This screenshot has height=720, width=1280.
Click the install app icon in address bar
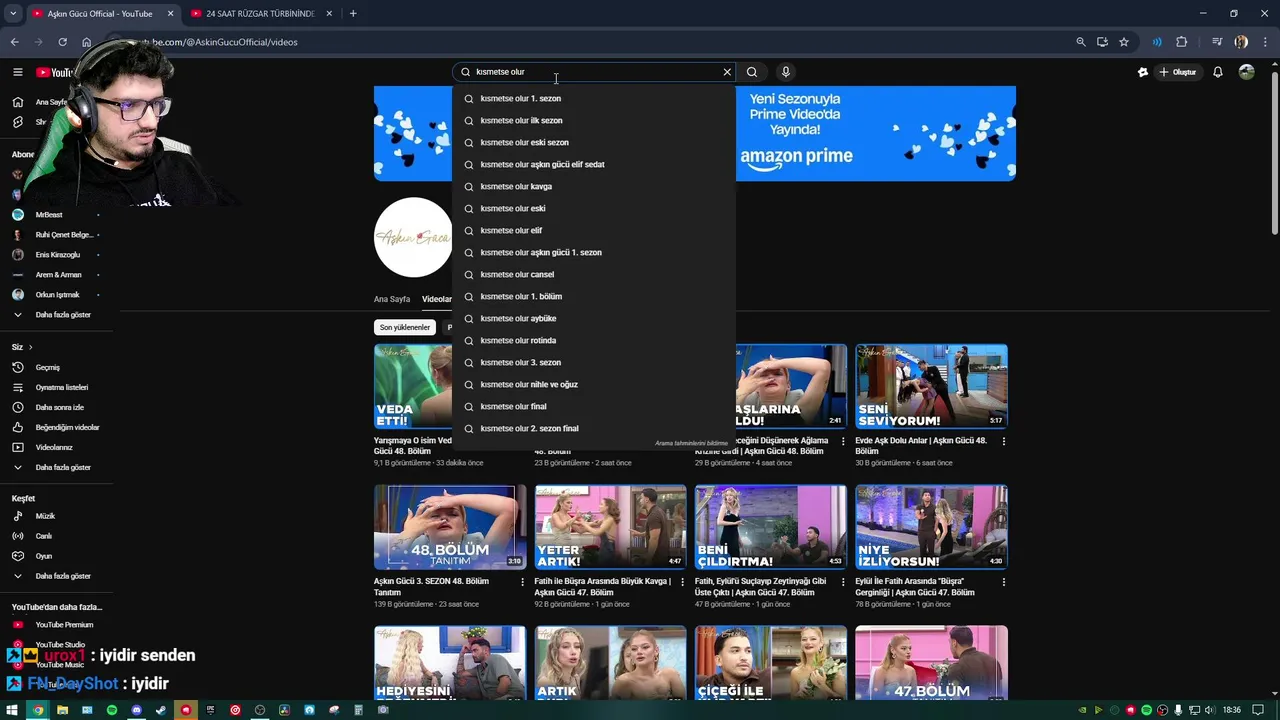tap(1102, 42)
